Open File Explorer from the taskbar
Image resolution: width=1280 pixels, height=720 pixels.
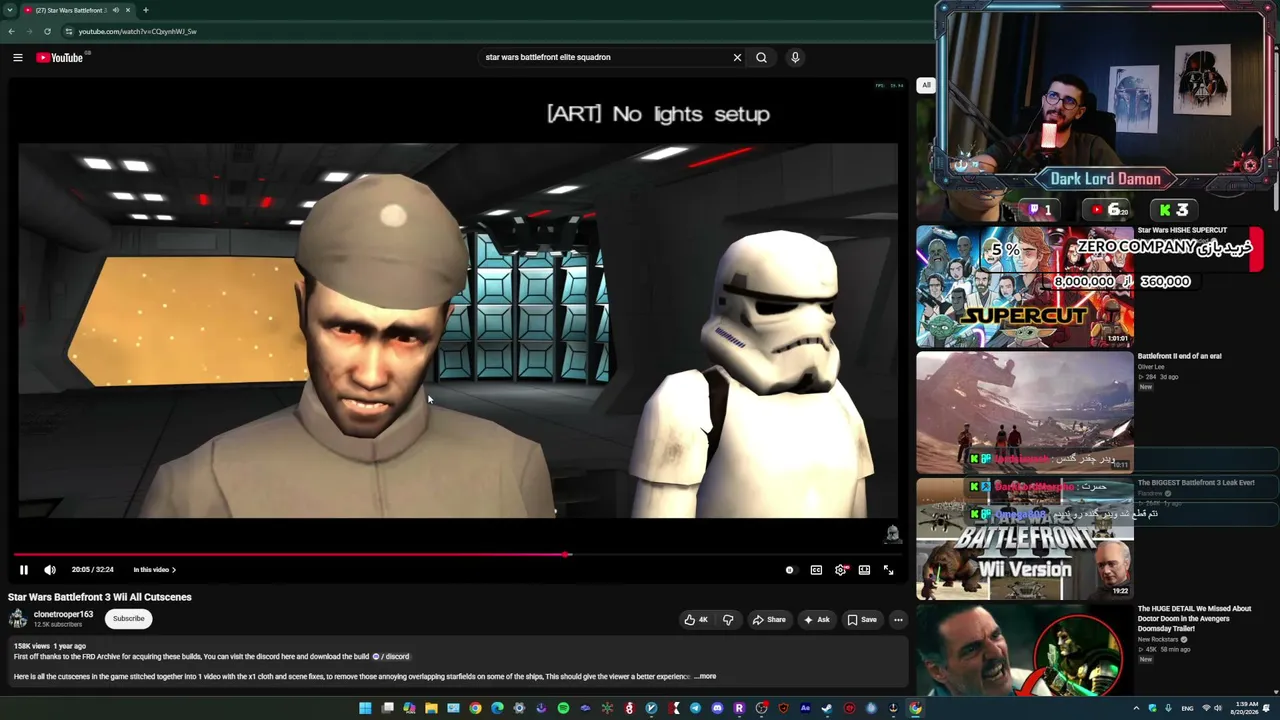(431, 709)
